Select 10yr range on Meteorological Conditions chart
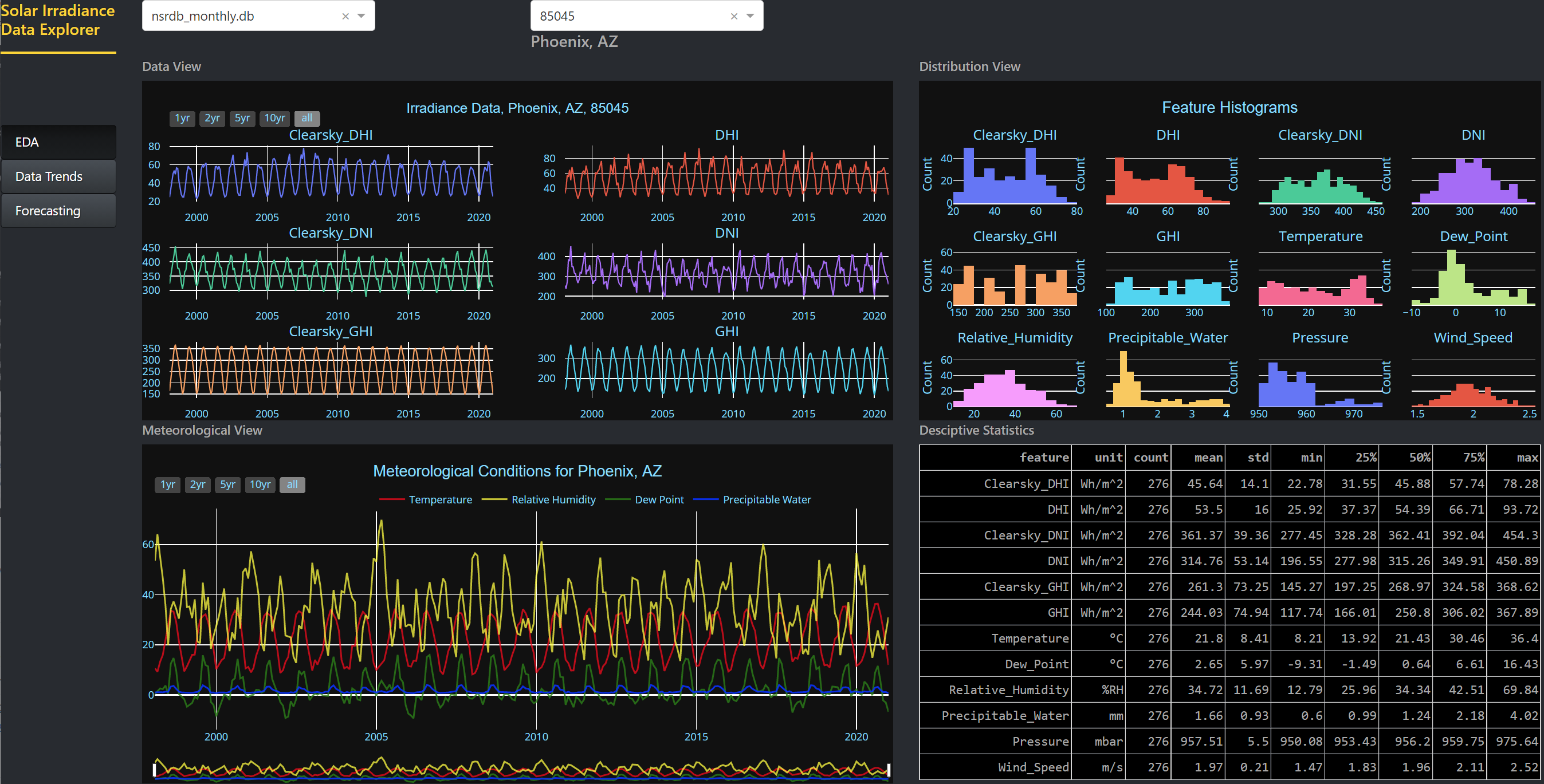Viewport: 1544px width, 784px height. point(260,484)
